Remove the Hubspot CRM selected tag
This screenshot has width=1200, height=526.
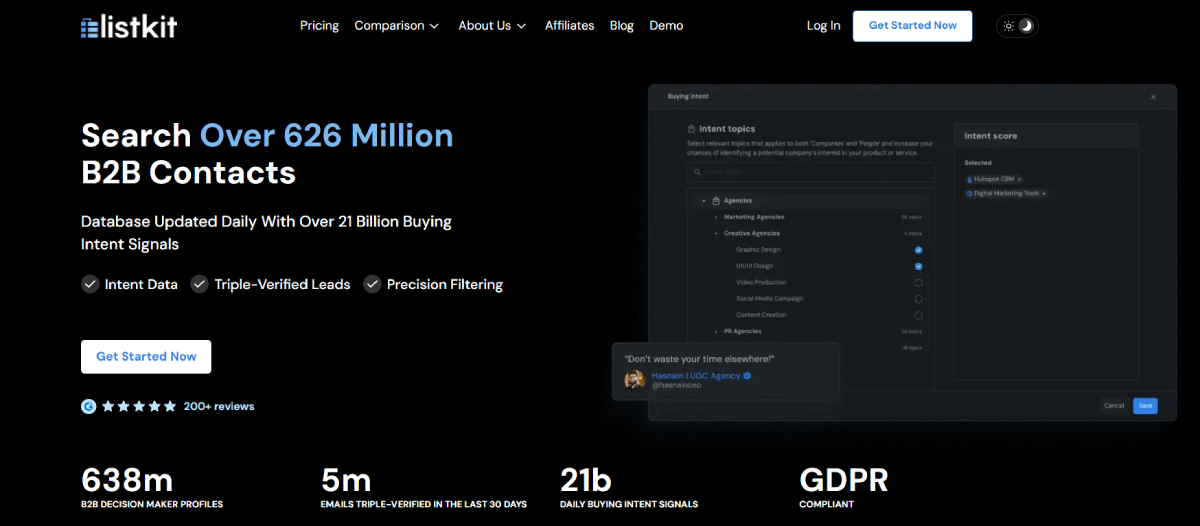[x=1019, y=179]
